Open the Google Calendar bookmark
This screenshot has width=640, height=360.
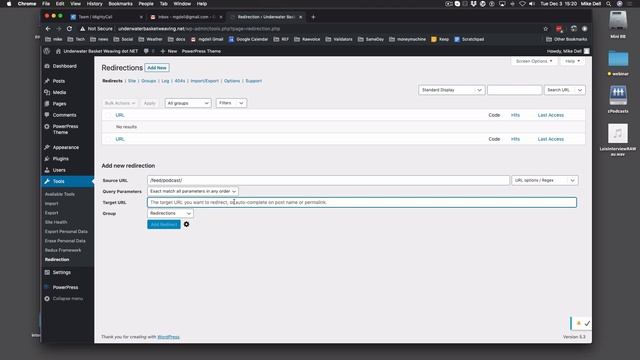pyautogui.click(x=248, y=40)
